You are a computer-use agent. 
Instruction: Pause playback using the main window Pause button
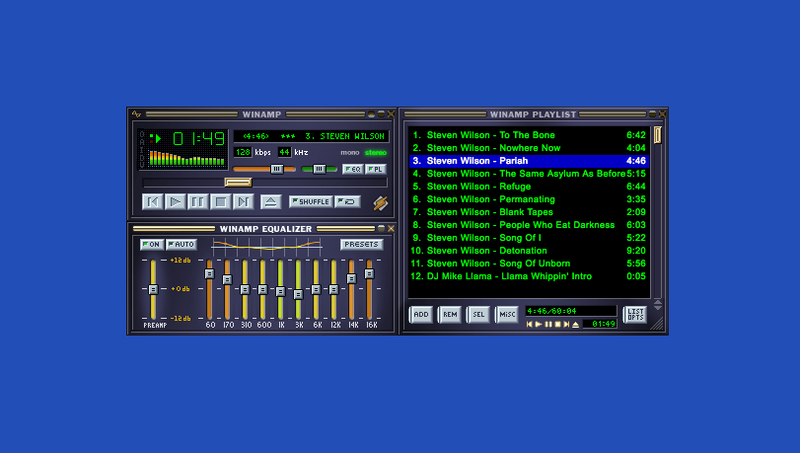198,202
